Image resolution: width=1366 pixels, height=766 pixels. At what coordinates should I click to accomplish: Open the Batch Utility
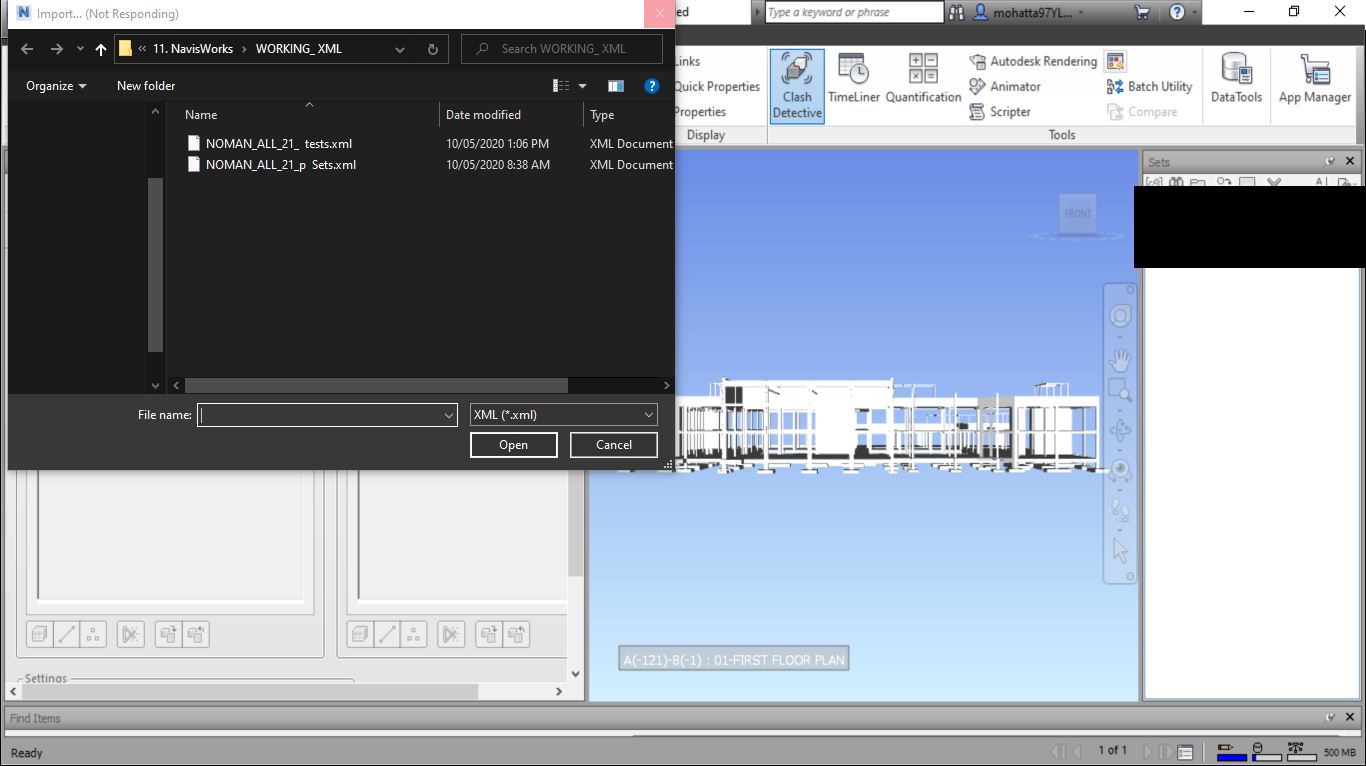1150,87
